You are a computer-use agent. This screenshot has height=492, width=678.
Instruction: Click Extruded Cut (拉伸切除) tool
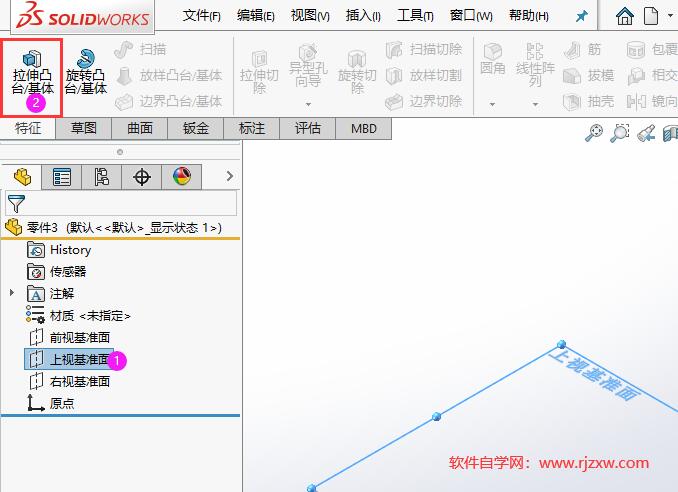(259, 73)
